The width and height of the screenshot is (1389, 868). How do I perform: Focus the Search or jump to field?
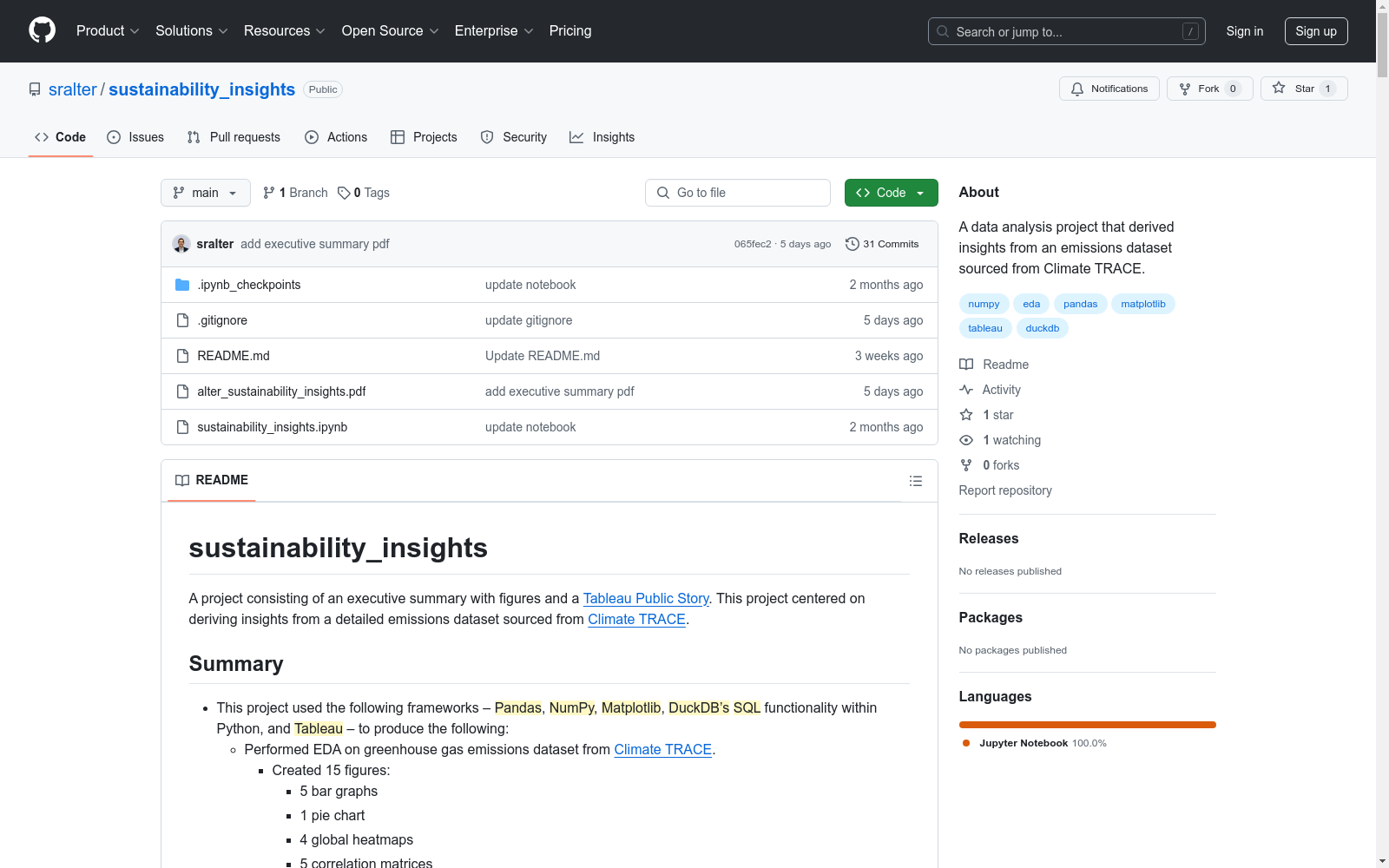1067,31
